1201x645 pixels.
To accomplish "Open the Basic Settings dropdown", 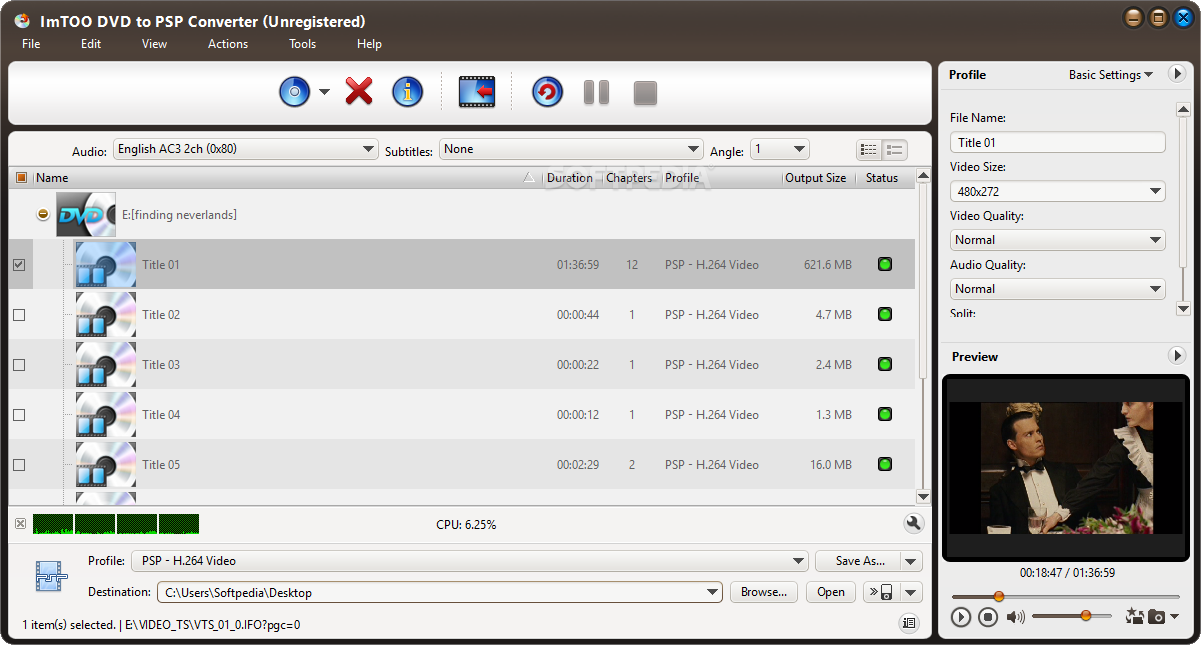I will (x=1111, y=75).
